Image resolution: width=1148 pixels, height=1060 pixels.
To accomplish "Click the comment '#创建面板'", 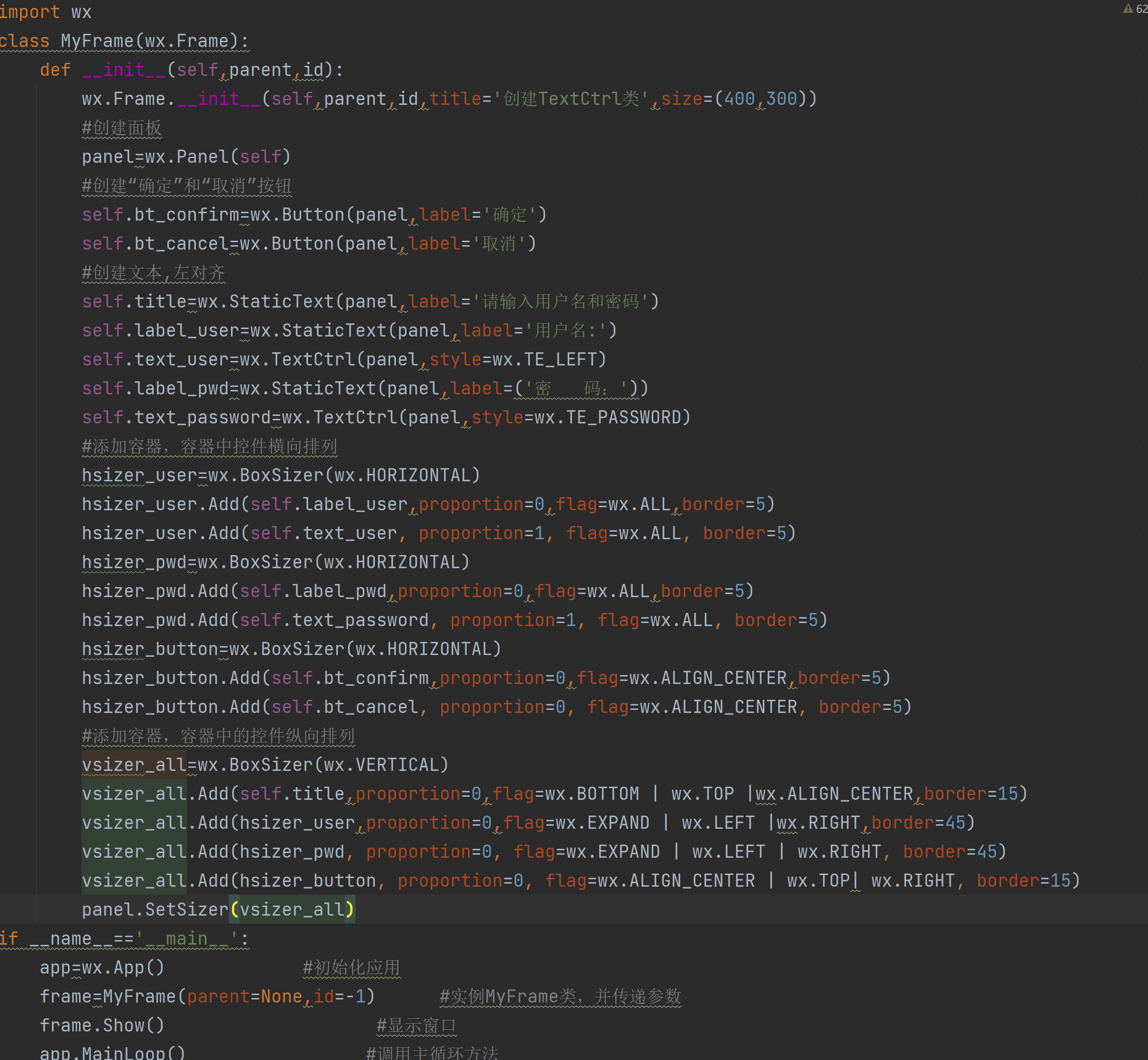I will pyautogui.click(x=122, y=128).
